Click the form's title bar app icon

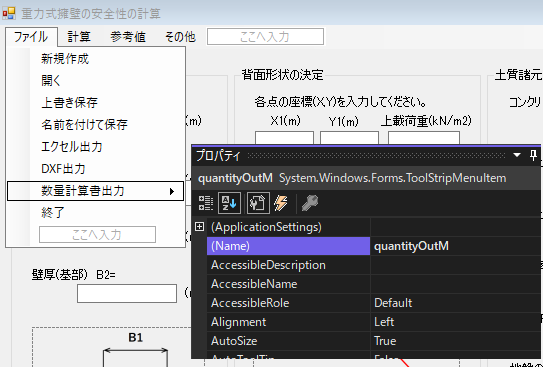[9, 13]
